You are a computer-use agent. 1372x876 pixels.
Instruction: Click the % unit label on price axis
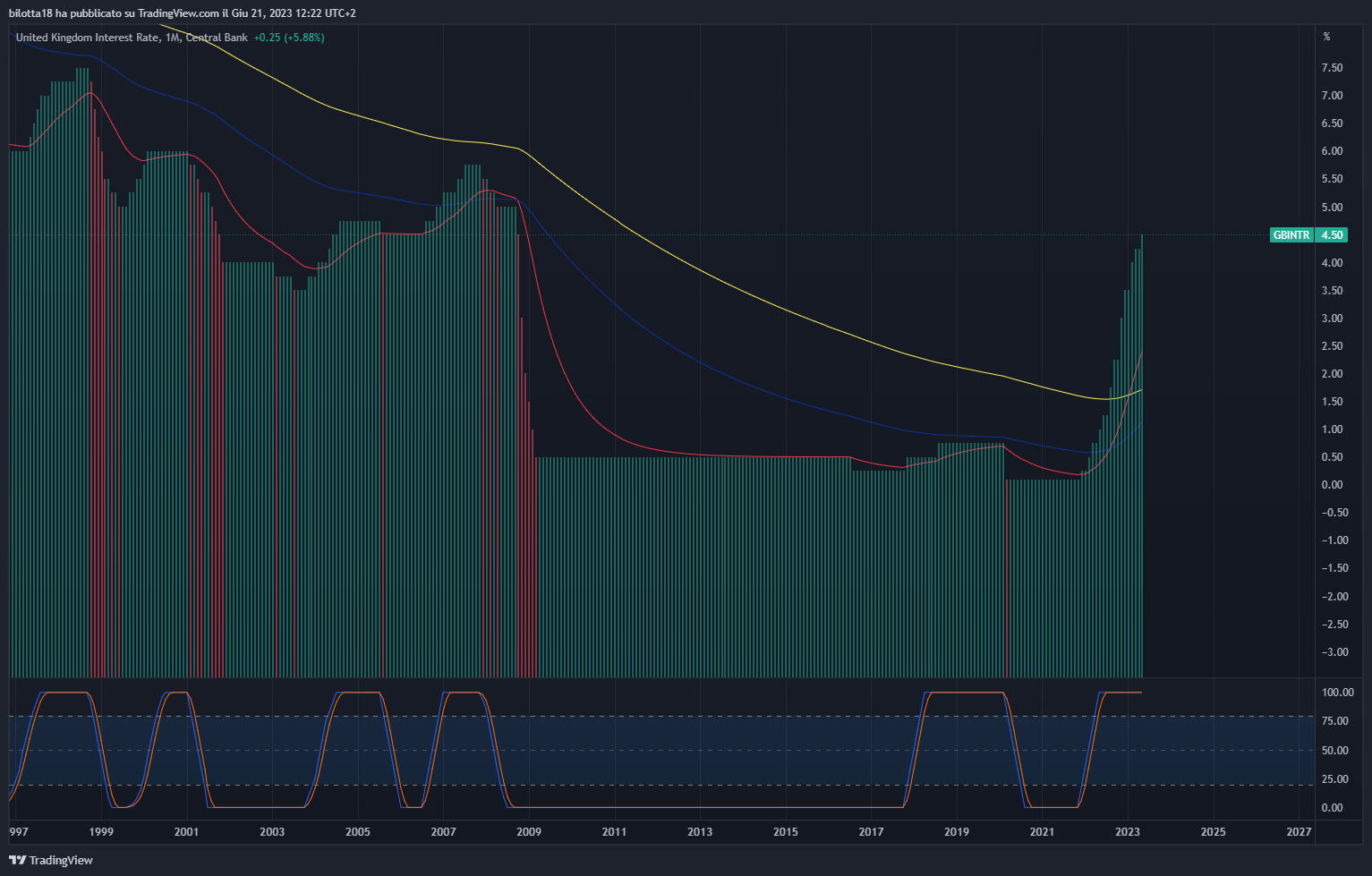pos(1326,37)
